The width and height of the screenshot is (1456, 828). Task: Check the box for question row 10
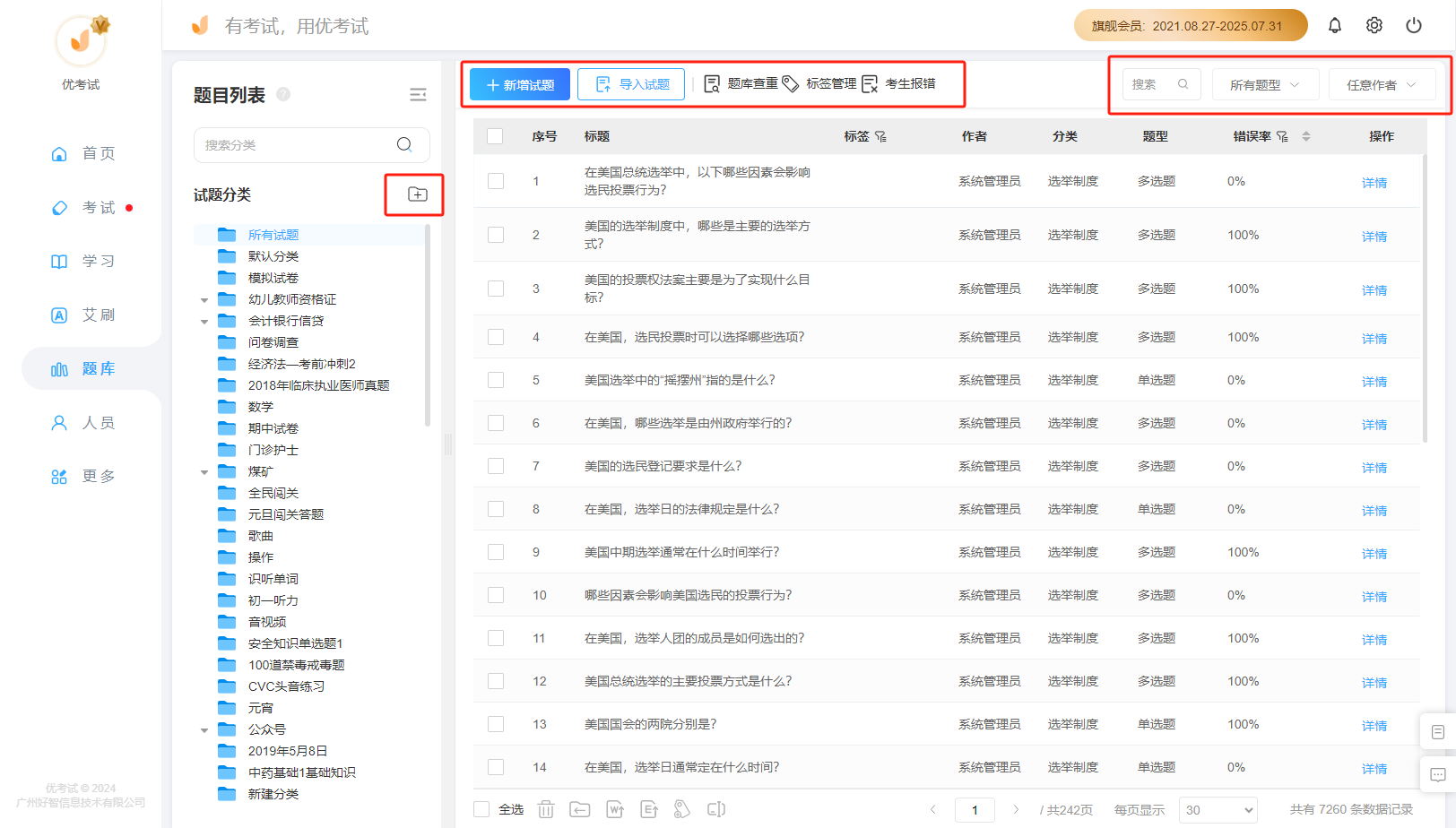496,595
